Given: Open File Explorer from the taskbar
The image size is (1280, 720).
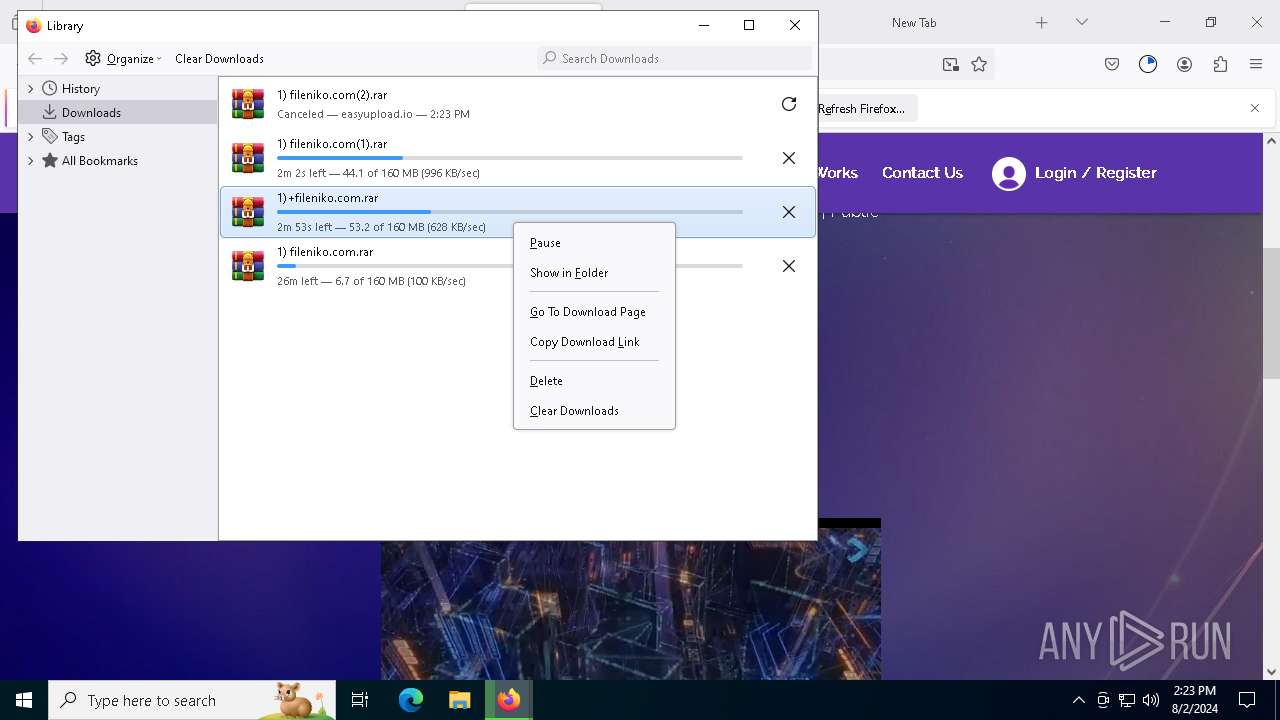Looking at the screenshot, I should [x=459, y=700].
